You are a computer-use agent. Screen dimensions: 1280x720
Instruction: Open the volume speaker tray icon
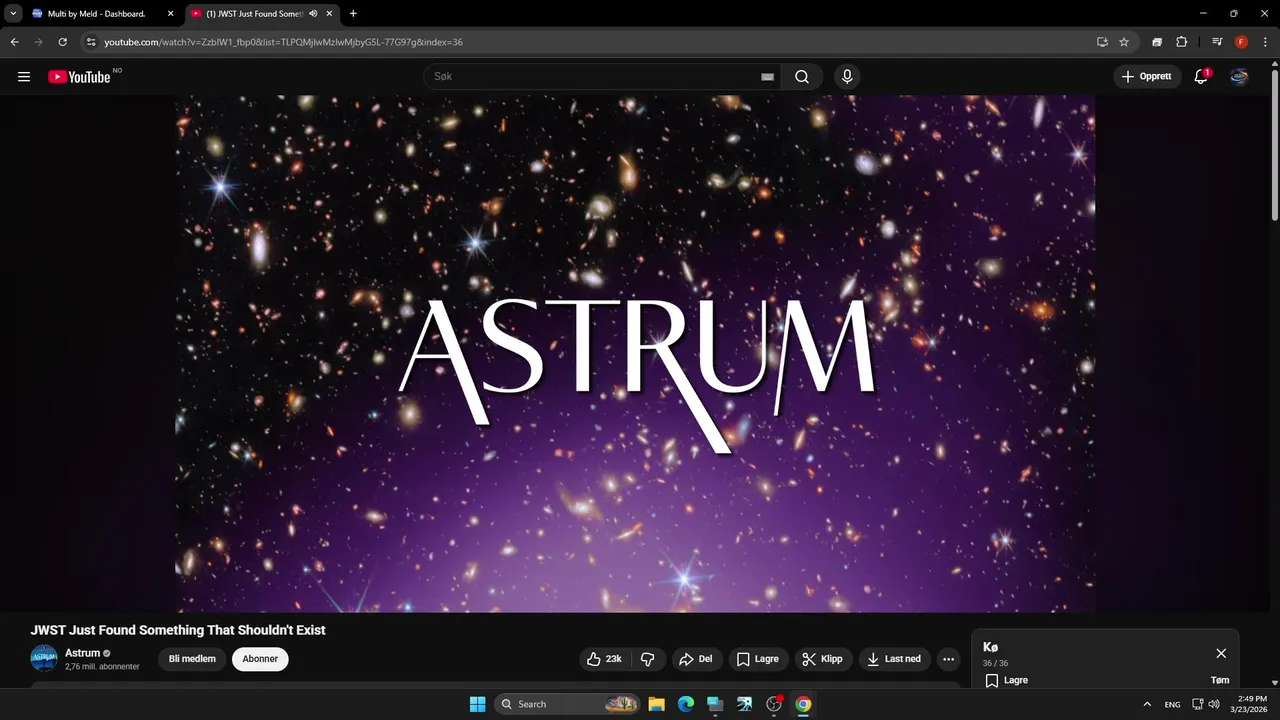(x=1214, y=704)
